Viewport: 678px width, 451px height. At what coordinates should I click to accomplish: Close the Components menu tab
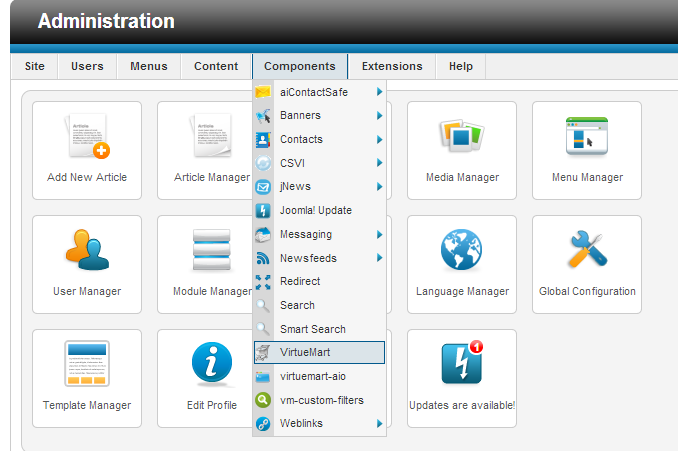pyautogui.click(x=300, y=66)
